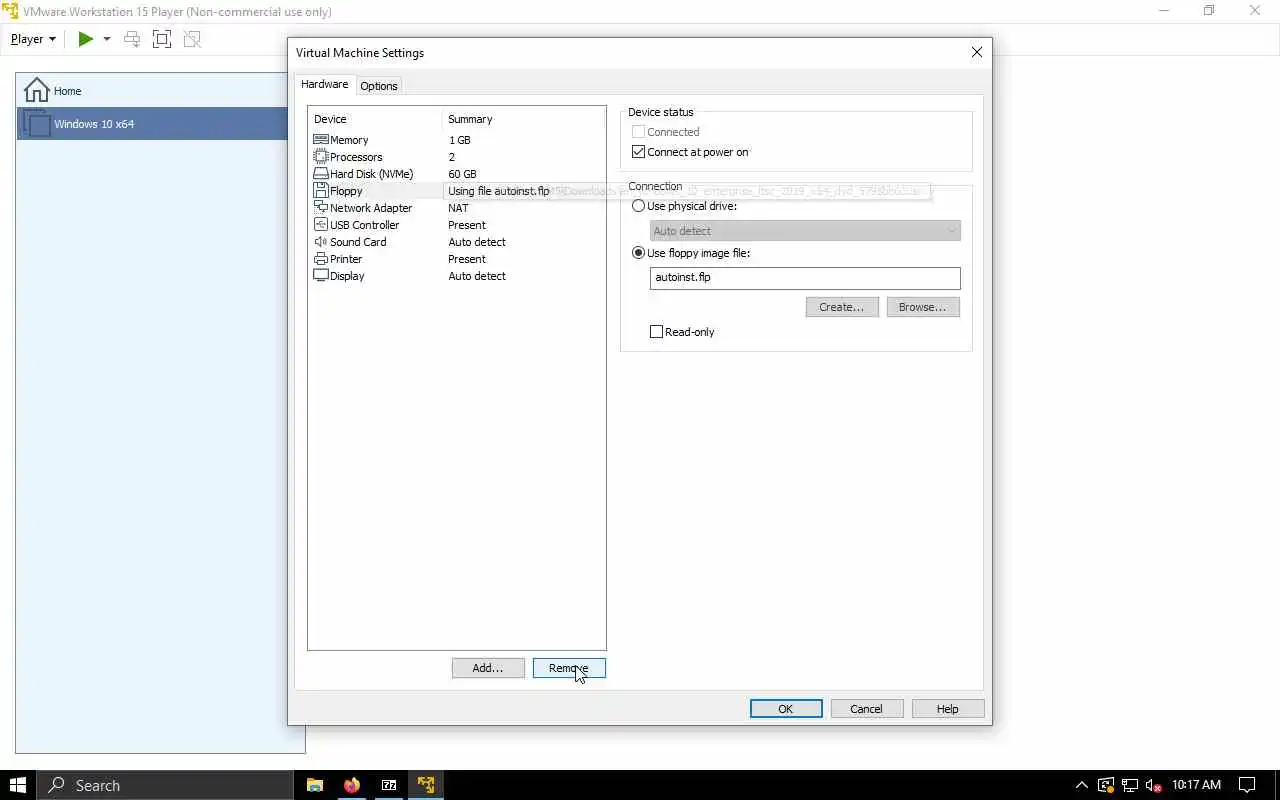Click the 10:17 AM clock
Screen dimensions: 1280x800
coord(1197,785)
